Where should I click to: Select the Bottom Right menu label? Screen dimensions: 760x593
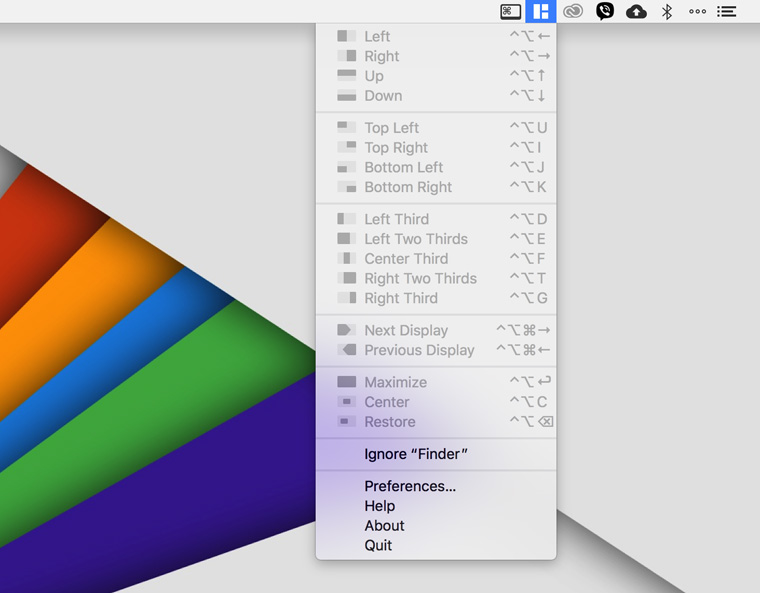coord(408,187)
